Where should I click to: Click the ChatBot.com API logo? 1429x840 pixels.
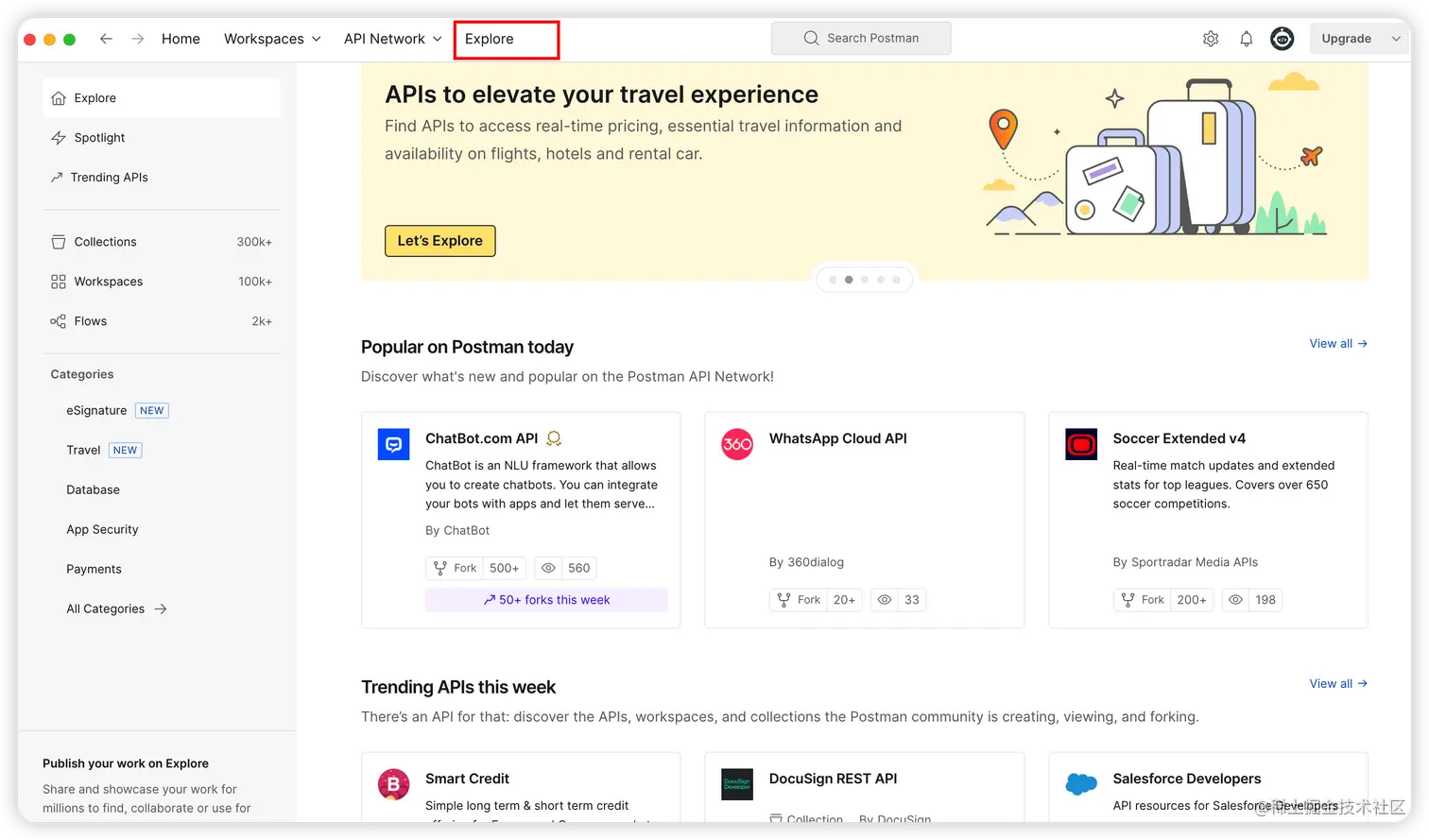[x=393, y=444]
